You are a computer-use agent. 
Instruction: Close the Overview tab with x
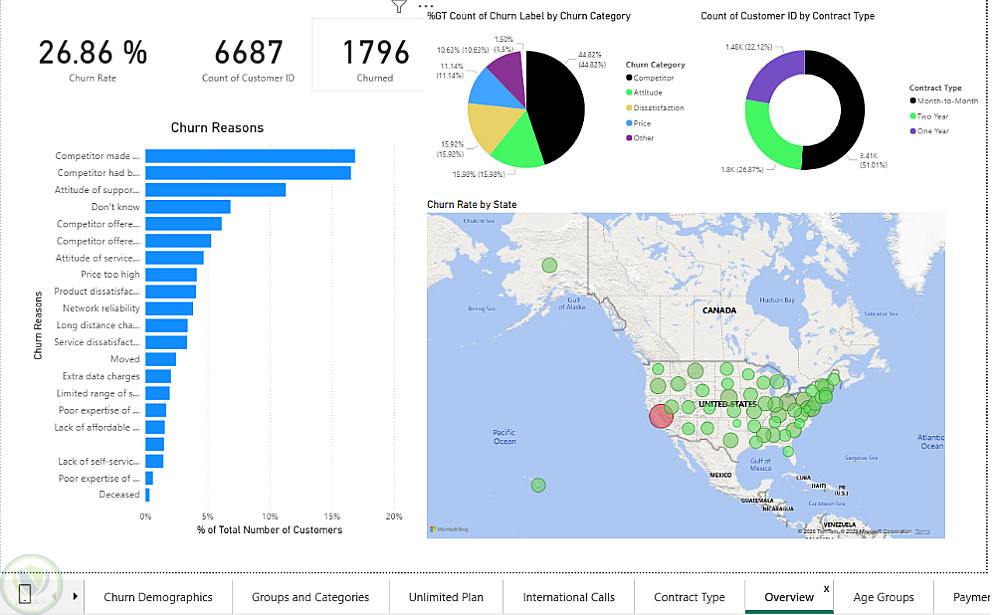tap(827, 588)
